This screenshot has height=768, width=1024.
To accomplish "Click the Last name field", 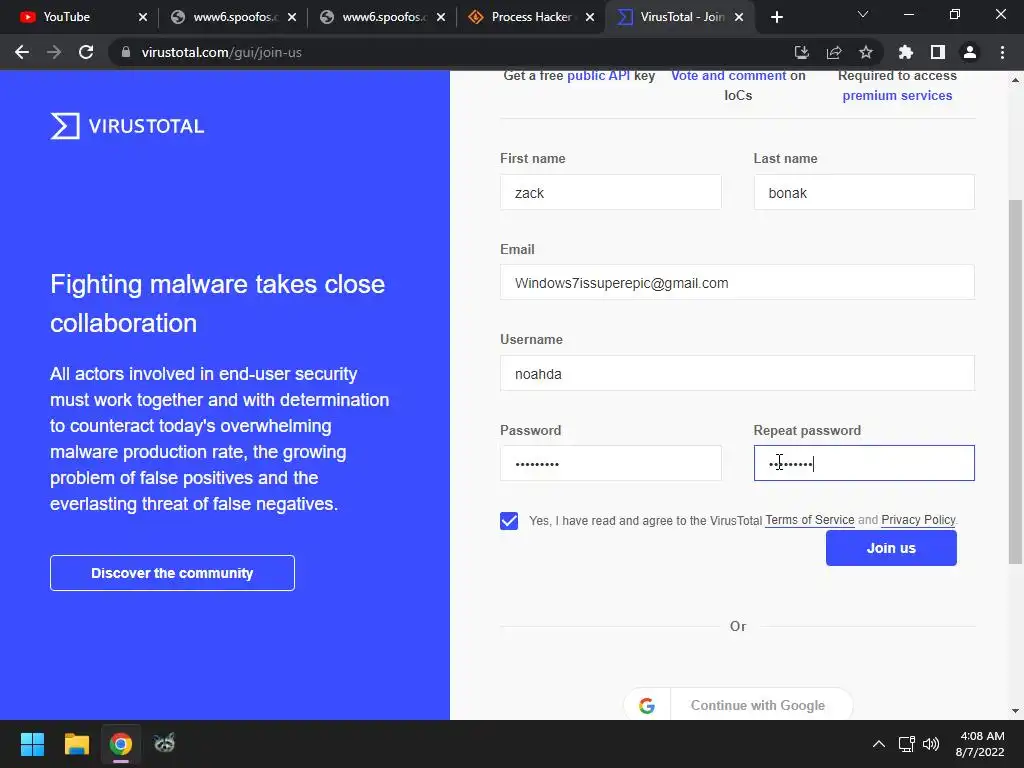I will tap(864, 192).
